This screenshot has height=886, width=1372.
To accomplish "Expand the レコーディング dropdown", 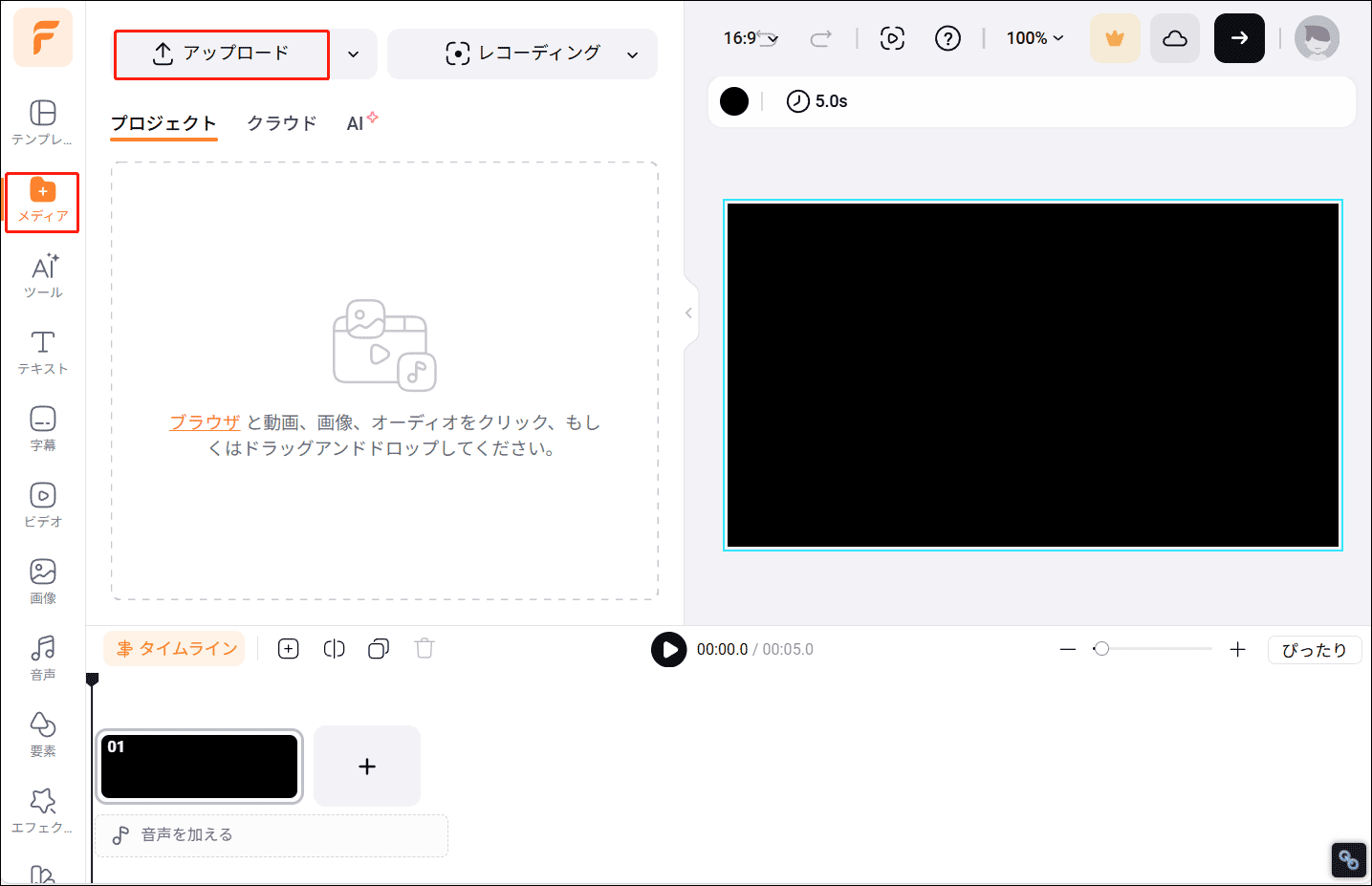I will coord(632,54).
